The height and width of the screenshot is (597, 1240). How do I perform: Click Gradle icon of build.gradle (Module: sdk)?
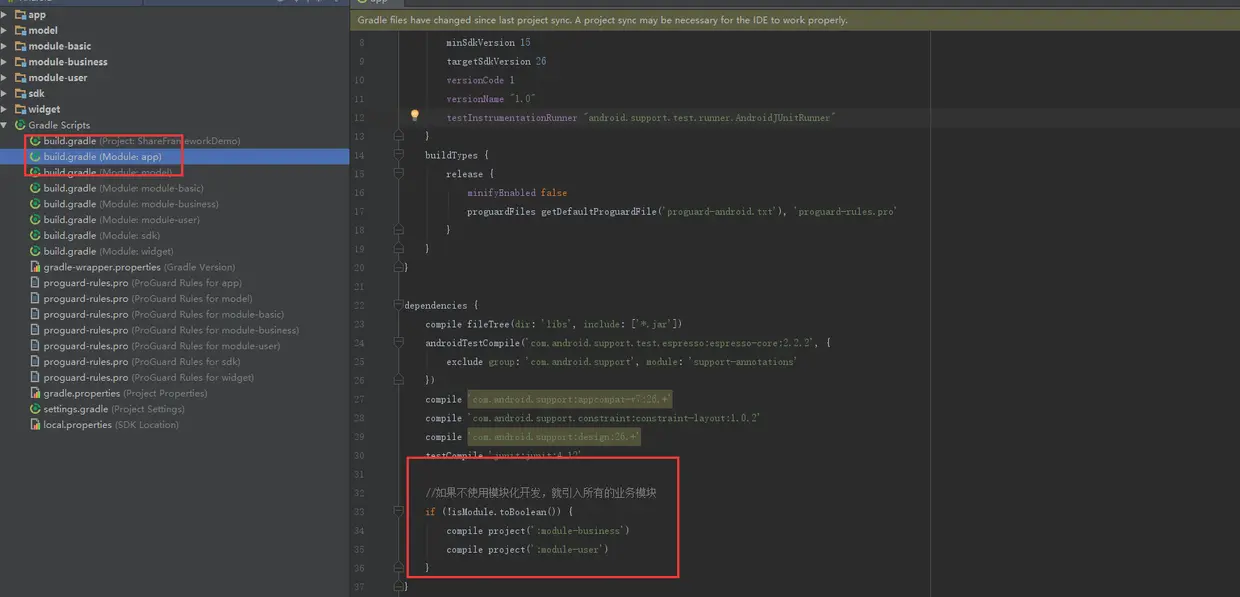coord(35,236)
